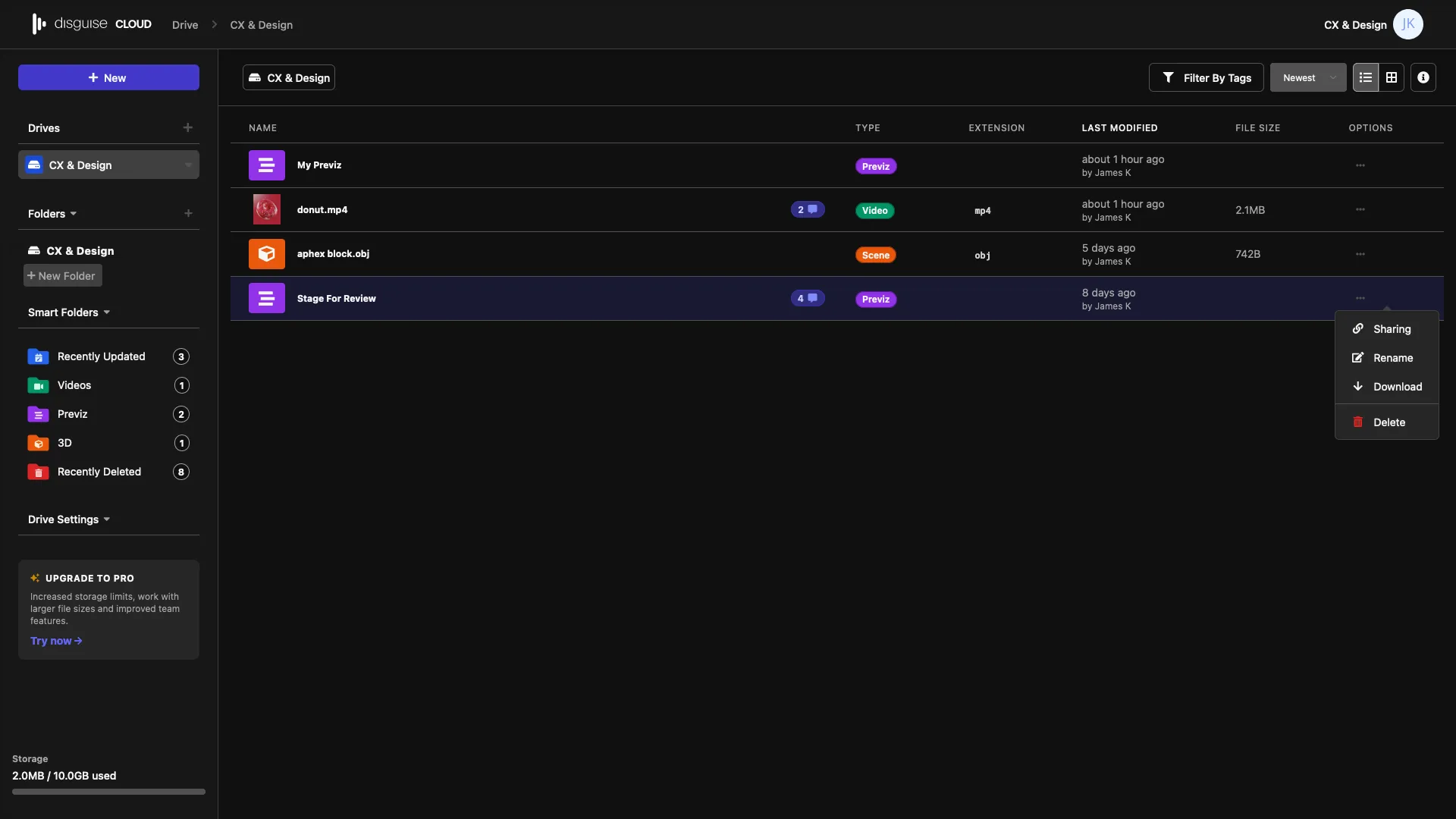Expand Drive Settings options
1456x819 pixels.
coord(106,519)
